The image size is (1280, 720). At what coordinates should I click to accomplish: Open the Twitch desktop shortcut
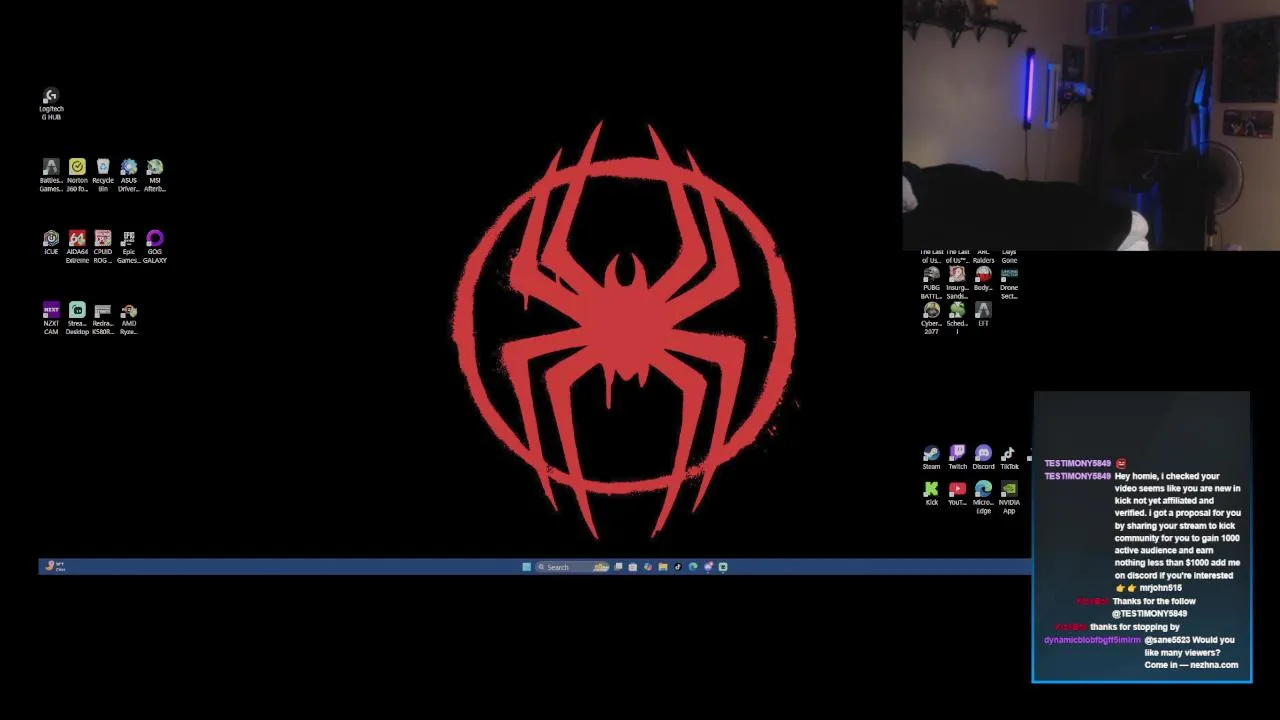click(x=957, y=458)
